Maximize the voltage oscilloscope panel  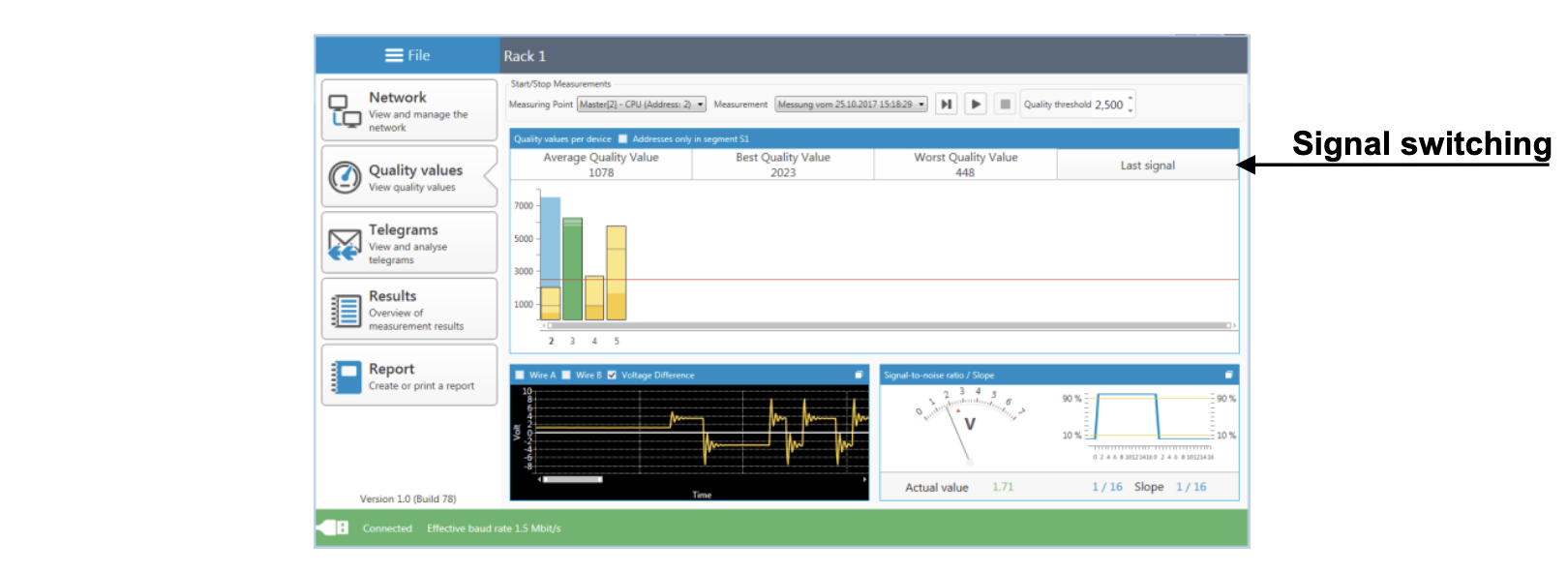pyautogui.click(x=859, y=375)
